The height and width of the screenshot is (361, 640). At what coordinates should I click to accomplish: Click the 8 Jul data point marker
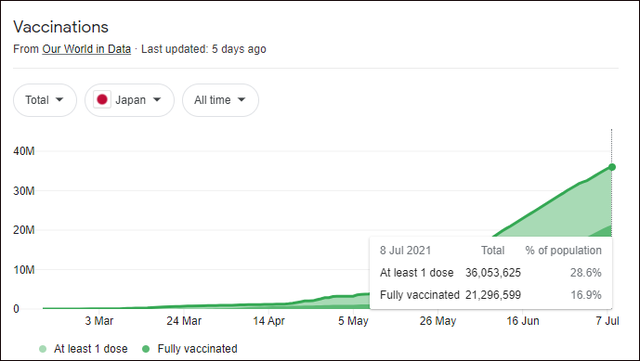pos(612,167)
